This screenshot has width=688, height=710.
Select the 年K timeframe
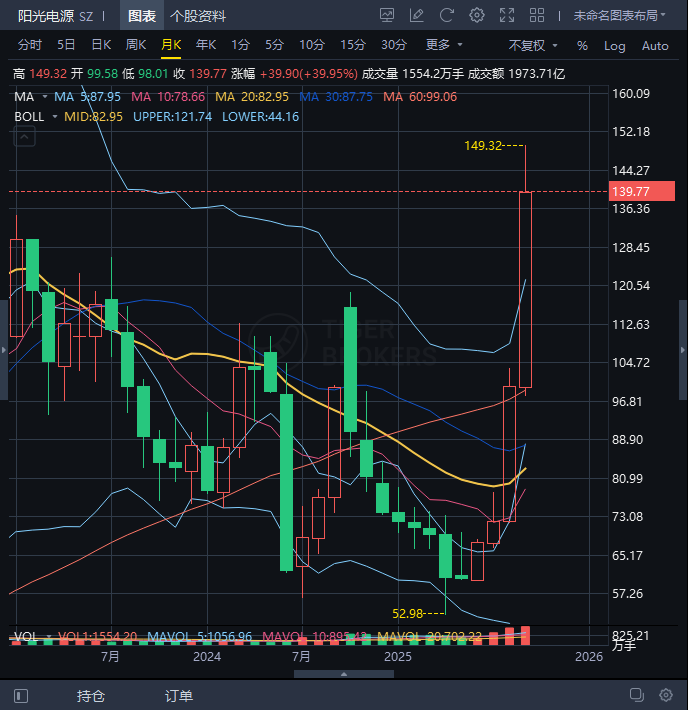(206, 45)
